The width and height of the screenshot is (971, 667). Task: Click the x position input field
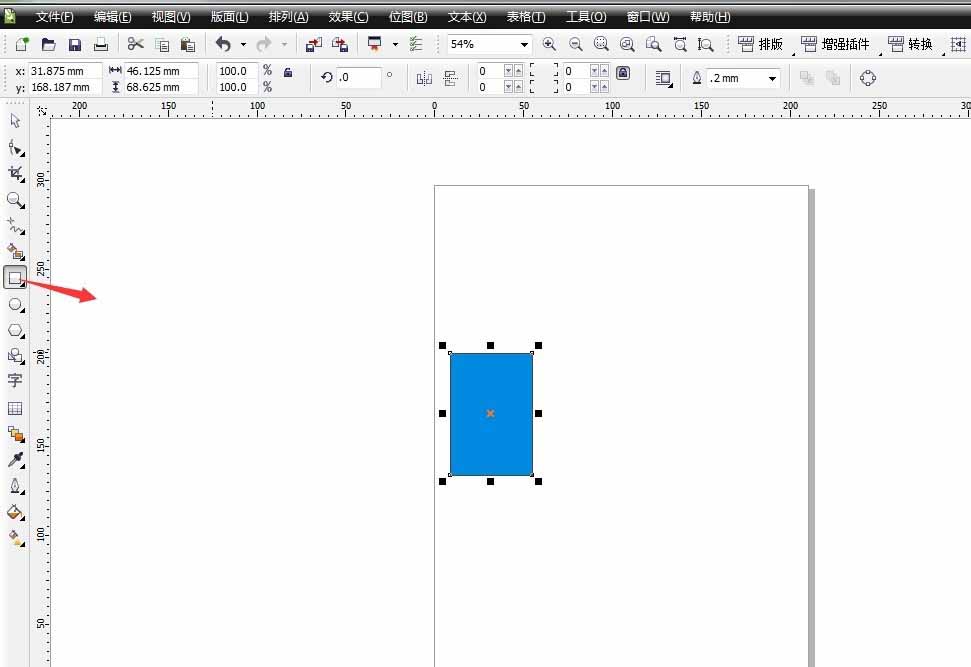click(62, 71)
